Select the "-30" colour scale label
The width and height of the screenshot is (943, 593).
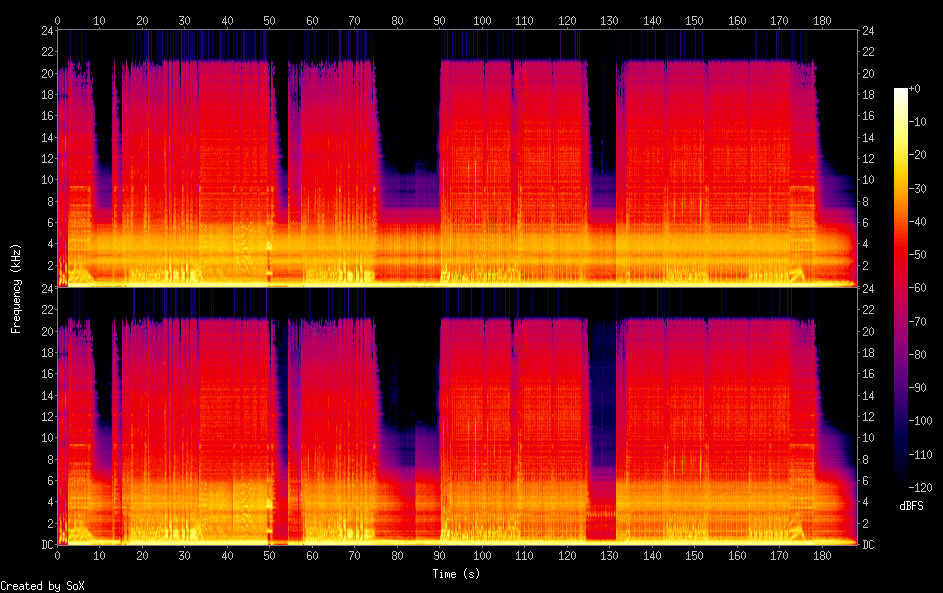(918, 188)
